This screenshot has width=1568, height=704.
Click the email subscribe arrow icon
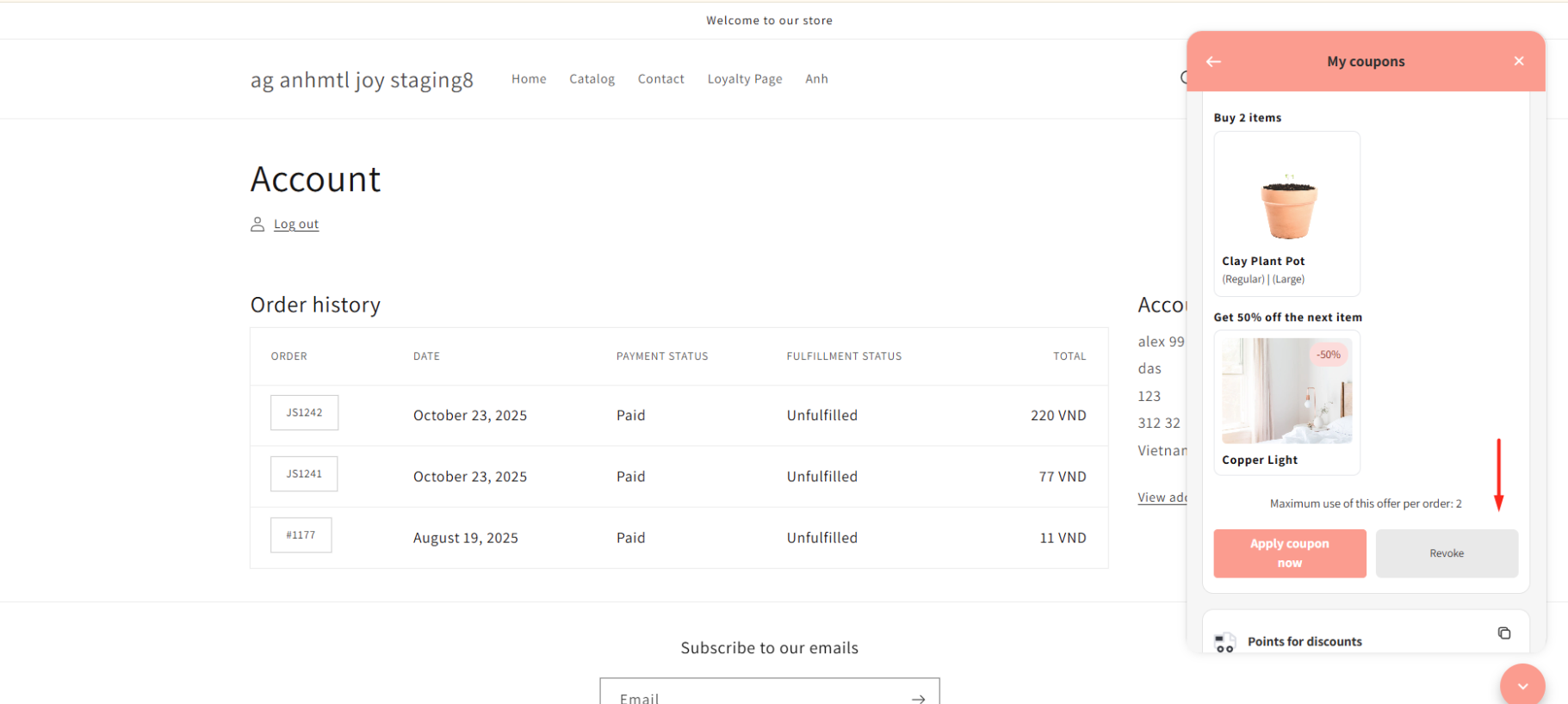(918, 698)
